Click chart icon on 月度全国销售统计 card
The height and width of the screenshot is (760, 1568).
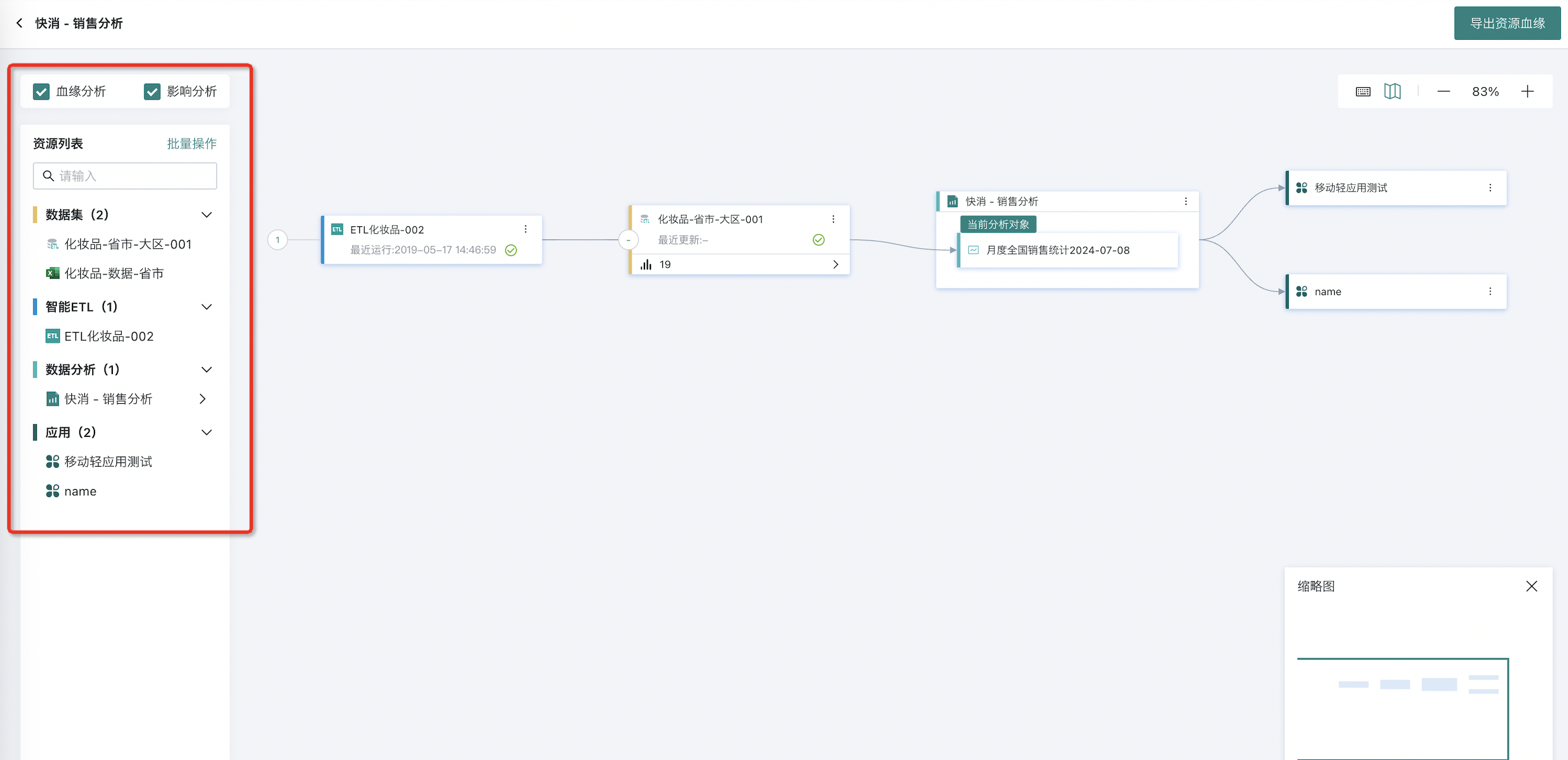(973, 250)
